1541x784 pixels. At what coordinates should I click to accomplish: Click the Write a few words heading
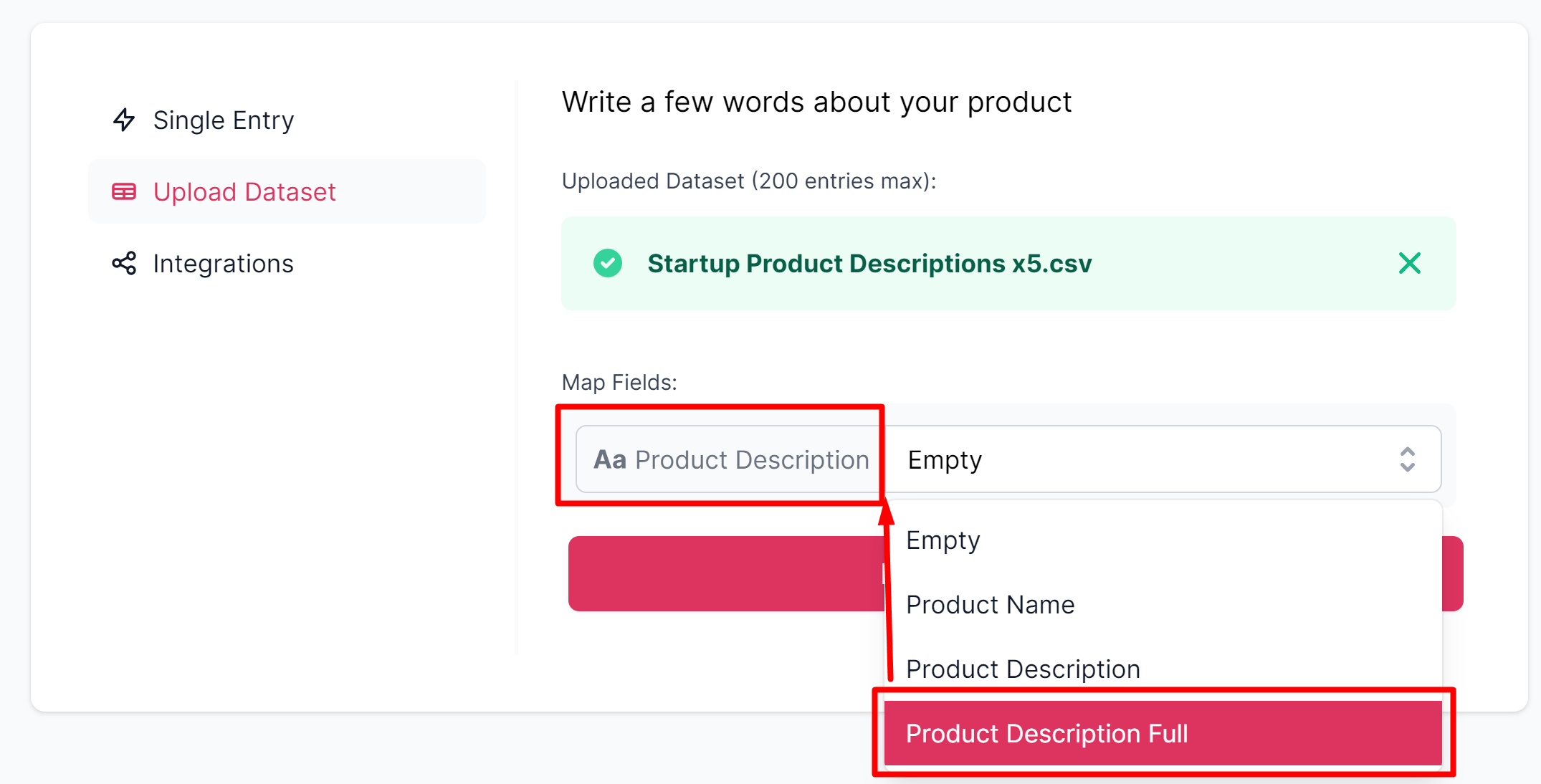[x=816, y=102]
